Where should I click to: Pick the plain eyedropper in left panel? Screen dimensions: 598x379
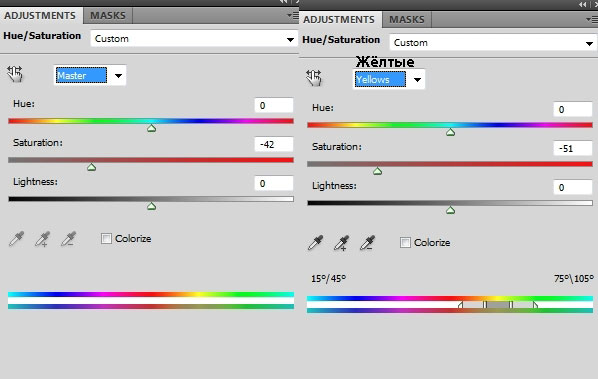coord(16,239)
